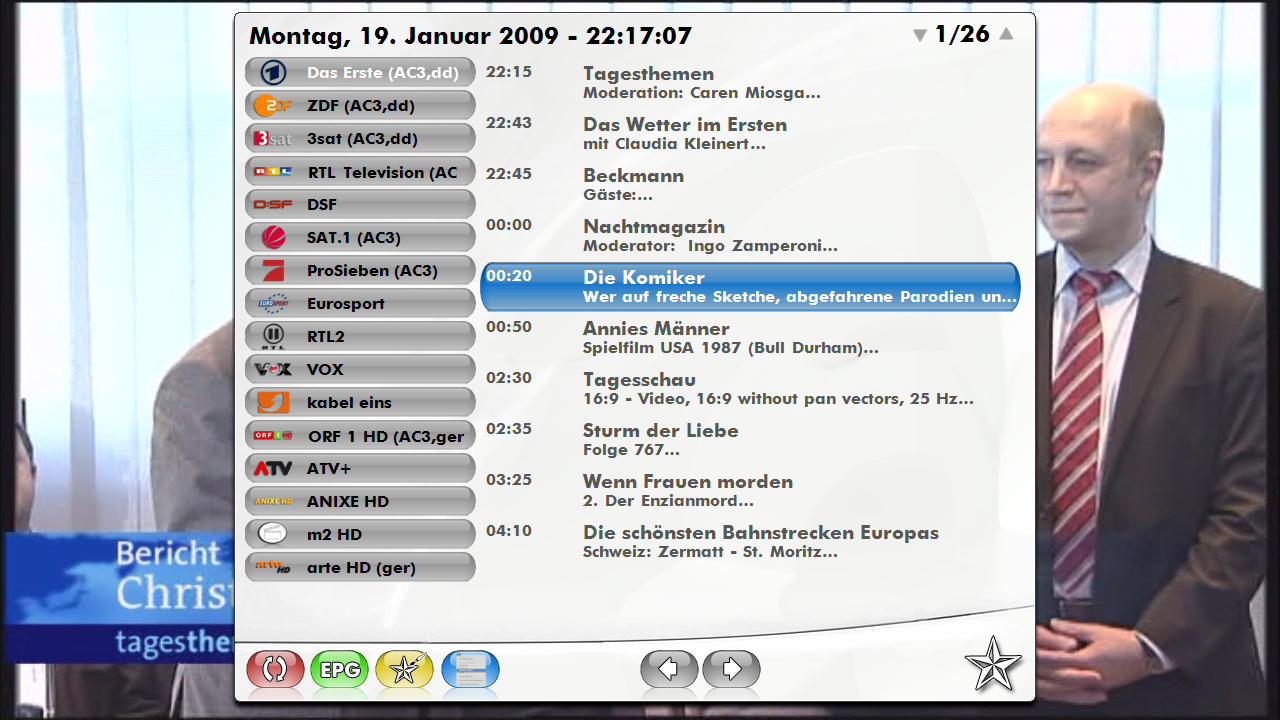Go to next page with down triangle
Image resolution: width=1280 pixels, height=720 pixels.
[x=920, y=35]
